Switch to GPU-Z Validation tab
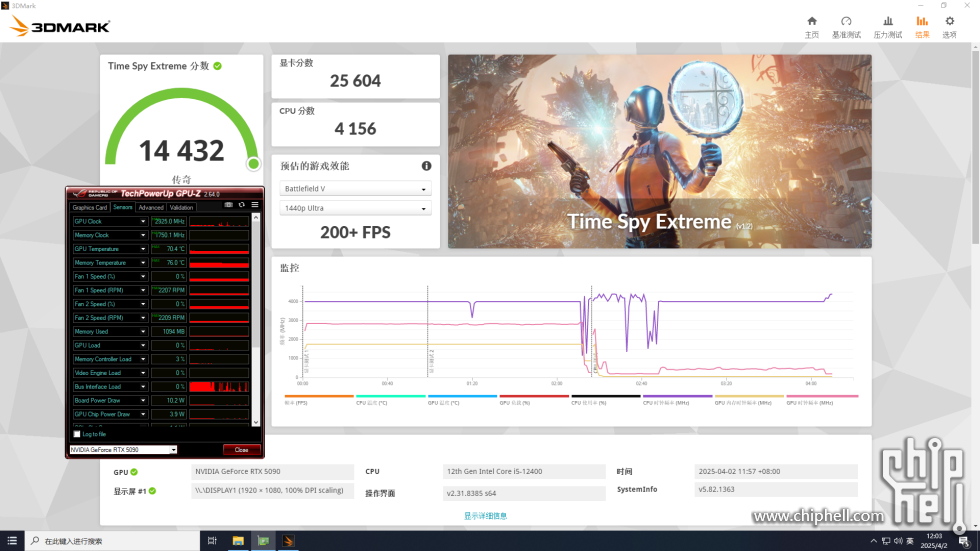980x551 pixels. click(181, 207)
